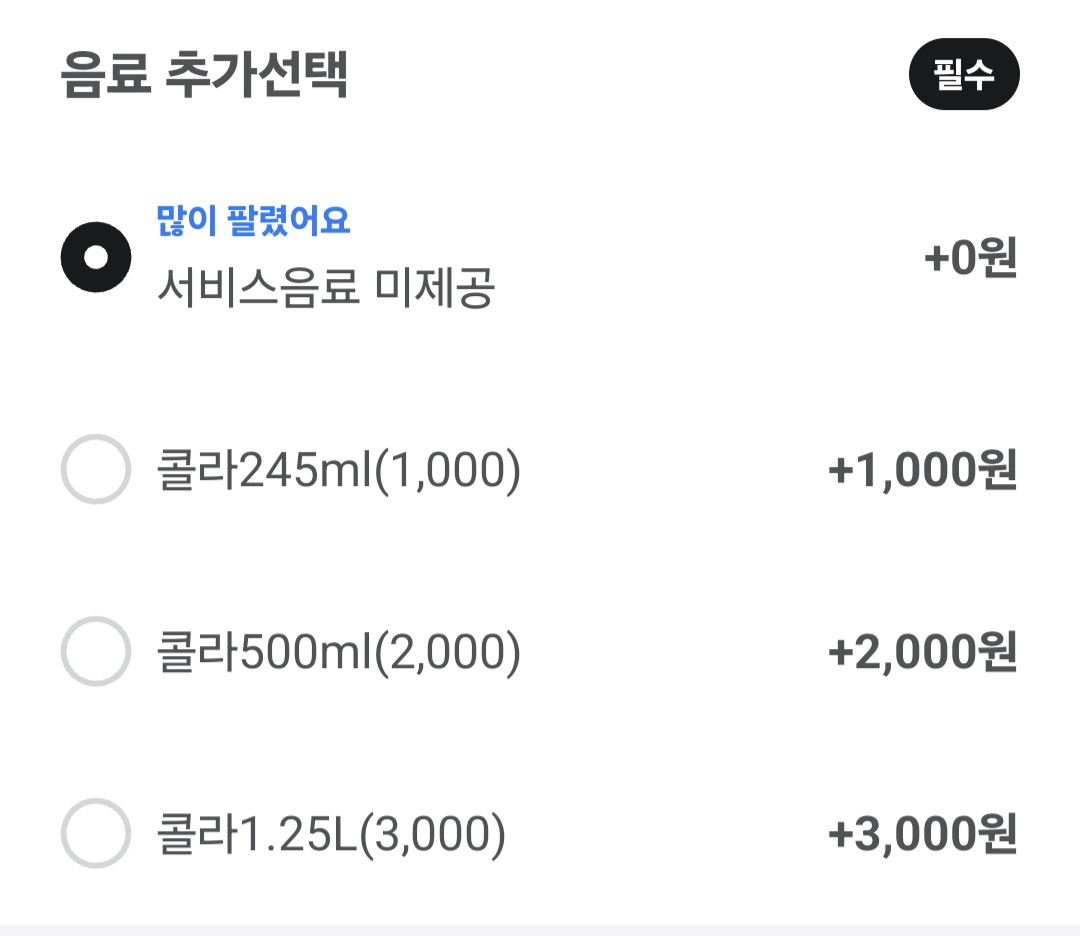Click the +2,000원 price text

[x=922, y=652]
